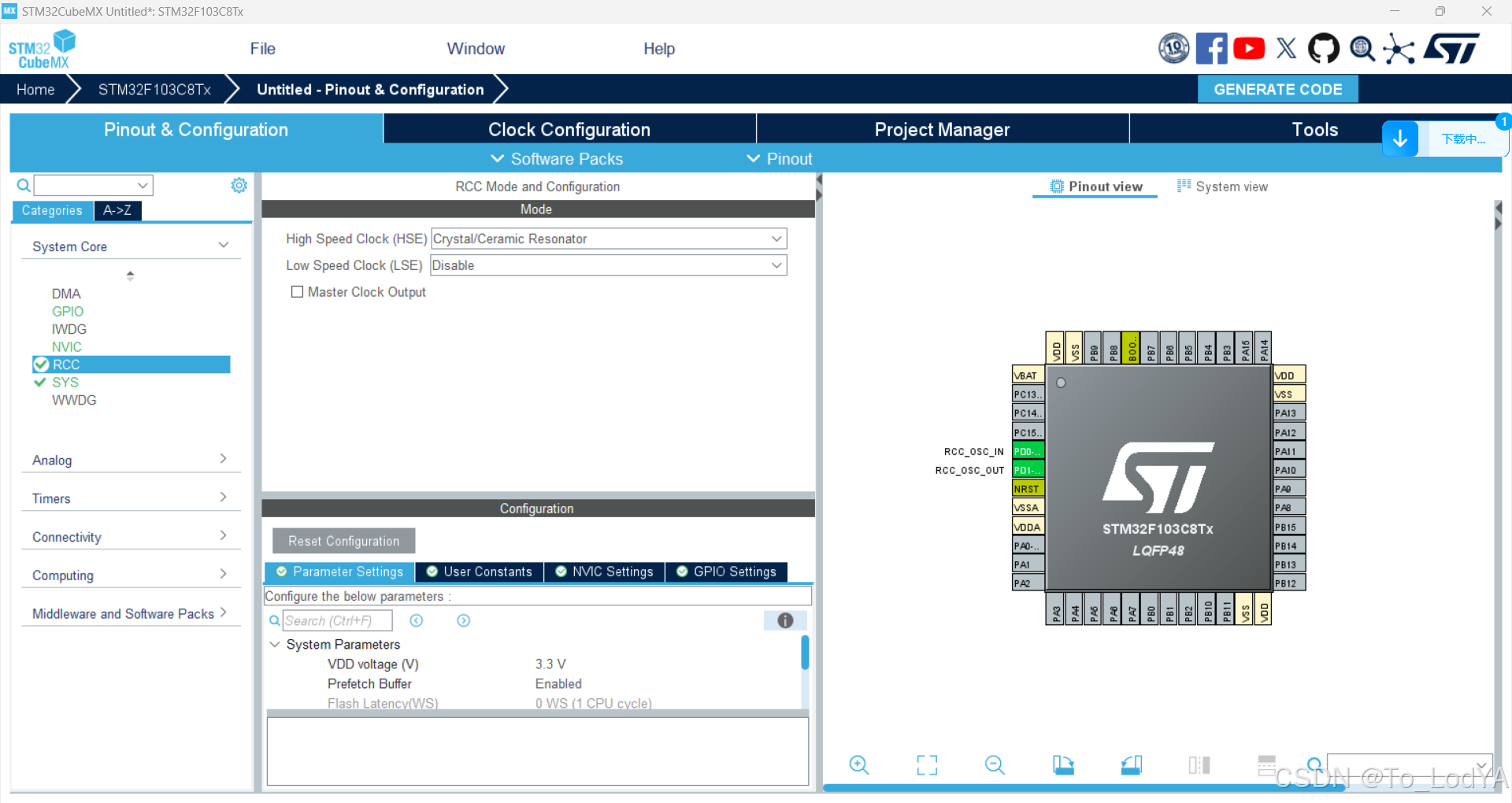The height and width of the screenshot is (803, 1512).
Task: Open the Facebook link icon
Action: pos(1211,49)
